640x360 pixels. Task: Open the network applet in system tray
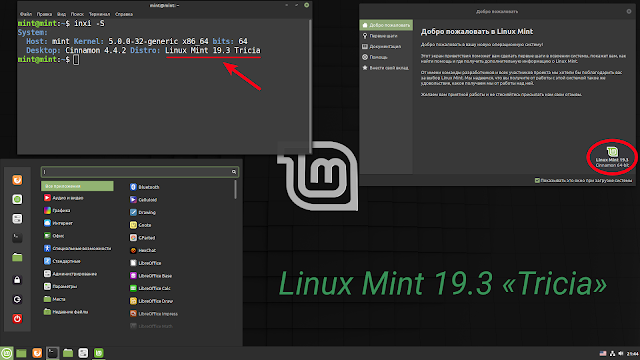[x=612, y=353]
